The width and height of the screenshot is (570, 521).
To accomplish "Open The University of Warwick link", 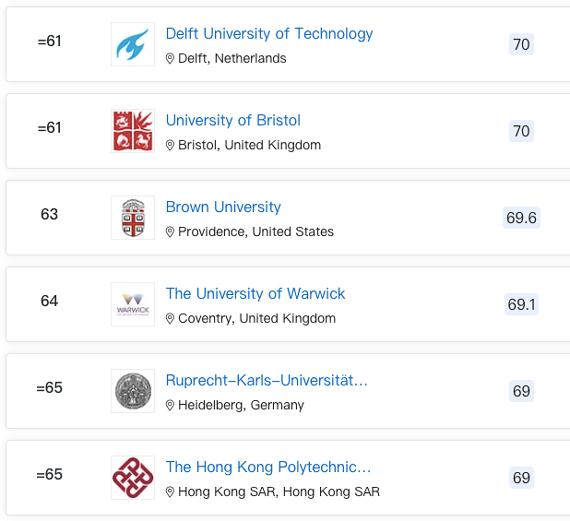I will pos(255,294).
